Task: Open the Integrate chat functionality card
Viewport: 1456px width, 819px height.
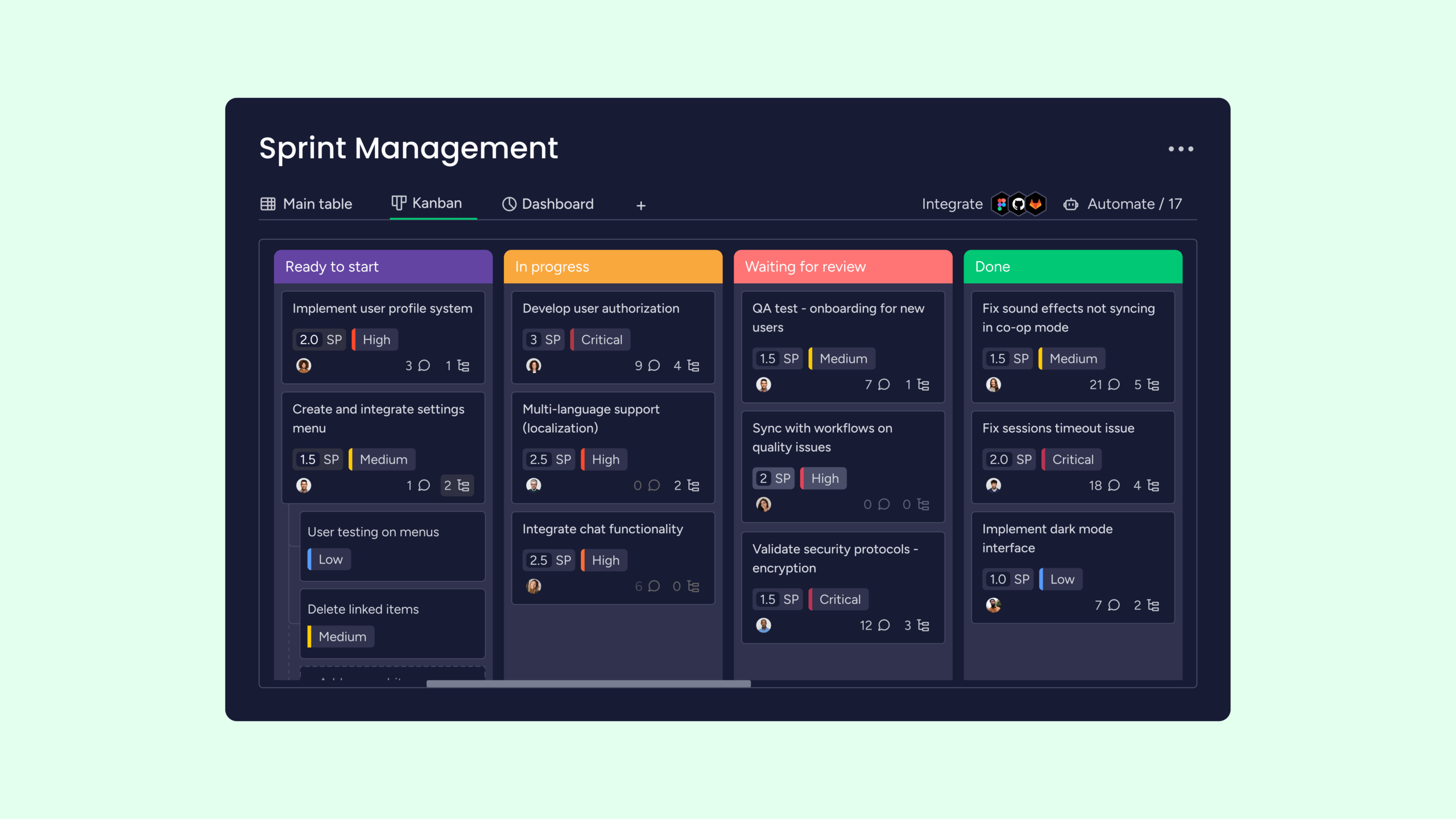Action: [602, 530]
